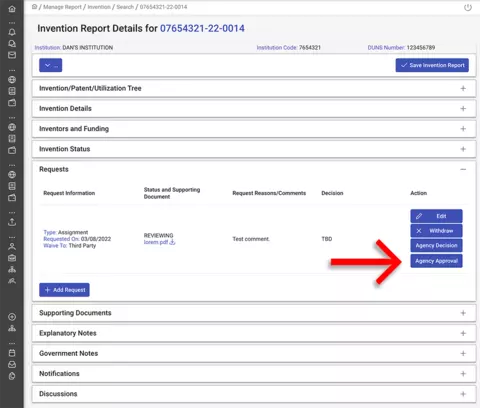Click the Status and Supporting Document column header
Screen dimensions: 480x408
point(172,193)
